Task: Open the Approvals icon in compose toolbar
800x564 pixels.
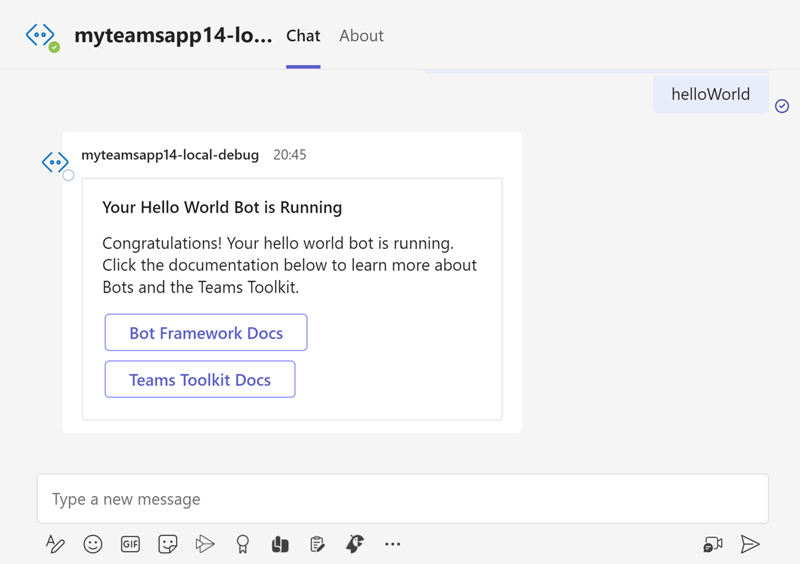Action: click(280, 545)
